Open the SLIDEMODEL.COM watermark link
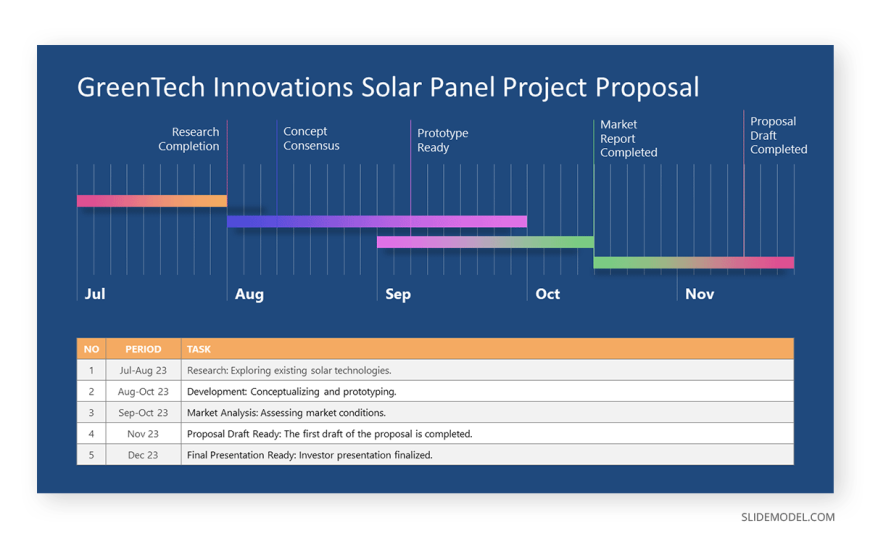The height and width of the screenshot is (539, 870). pyautogui.click(x=787, y=517)
